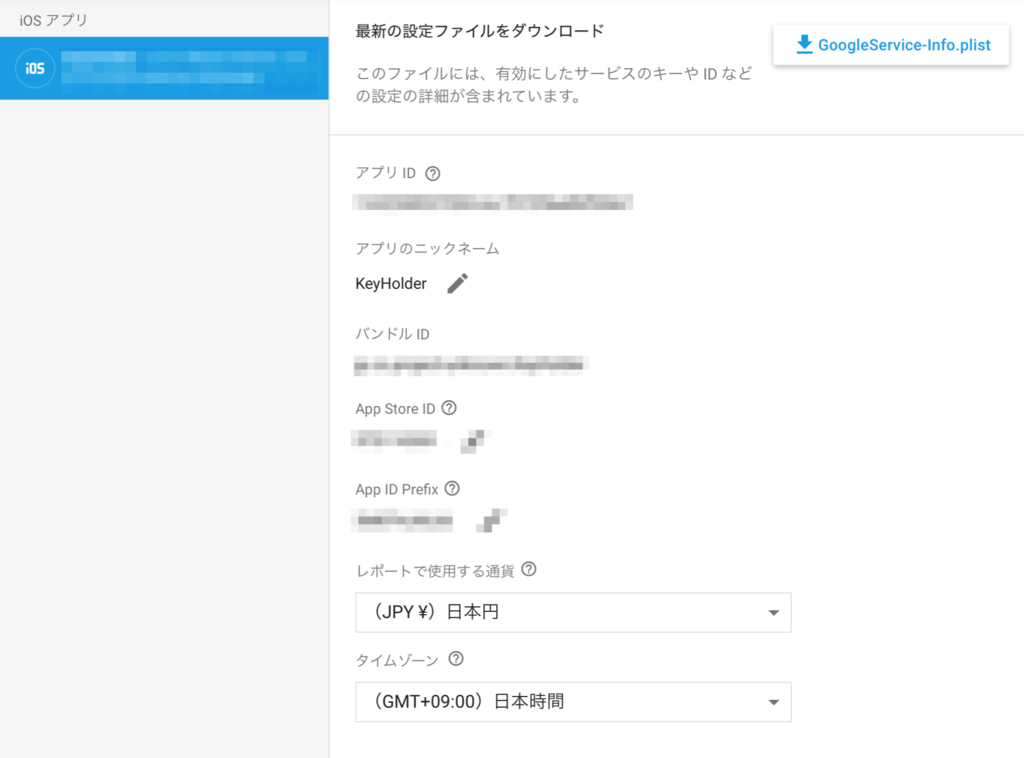Click the help icon next to タイムゾーン
Viewport: 1024px width, 758px height.
tap(457, 659)
